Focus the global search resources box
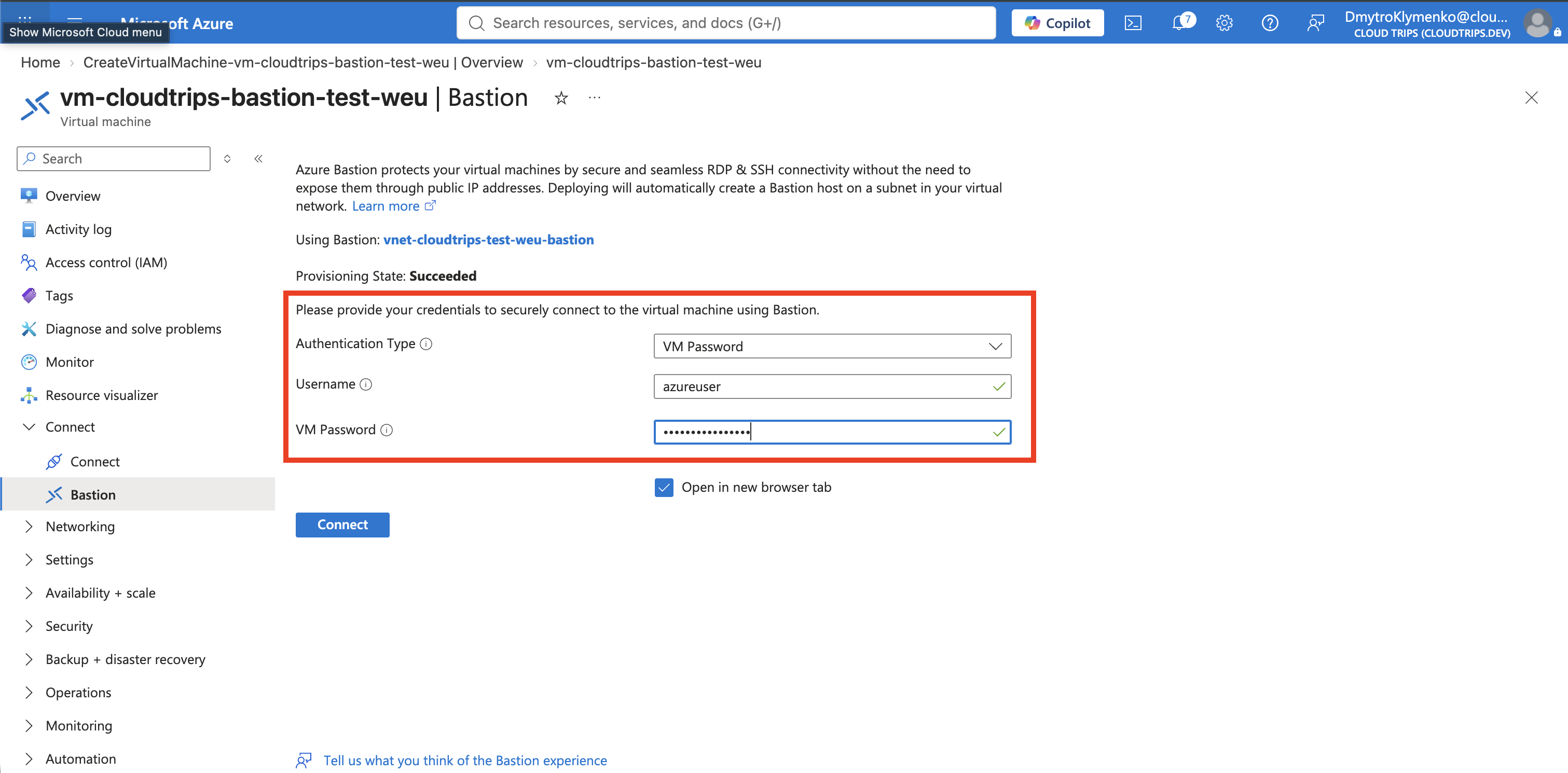This screenshot has width=1568, height=773. [x=726, y=23]
